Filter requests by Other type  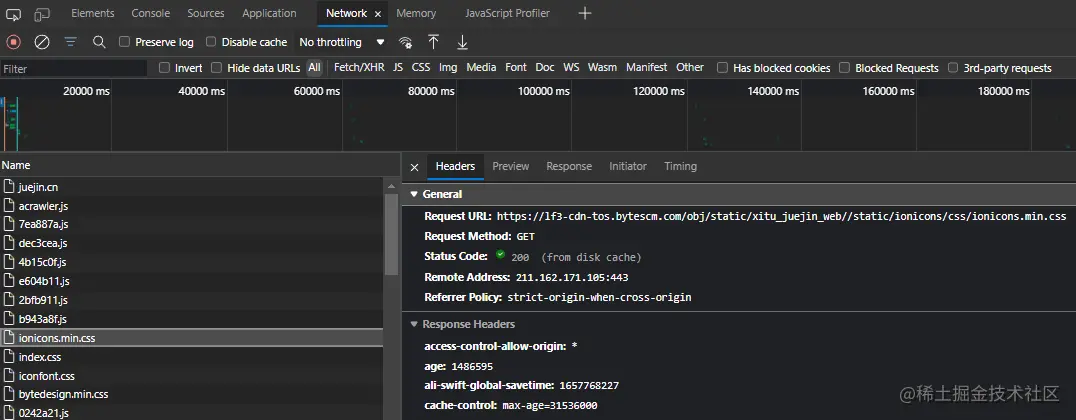(x=690, y=67)
